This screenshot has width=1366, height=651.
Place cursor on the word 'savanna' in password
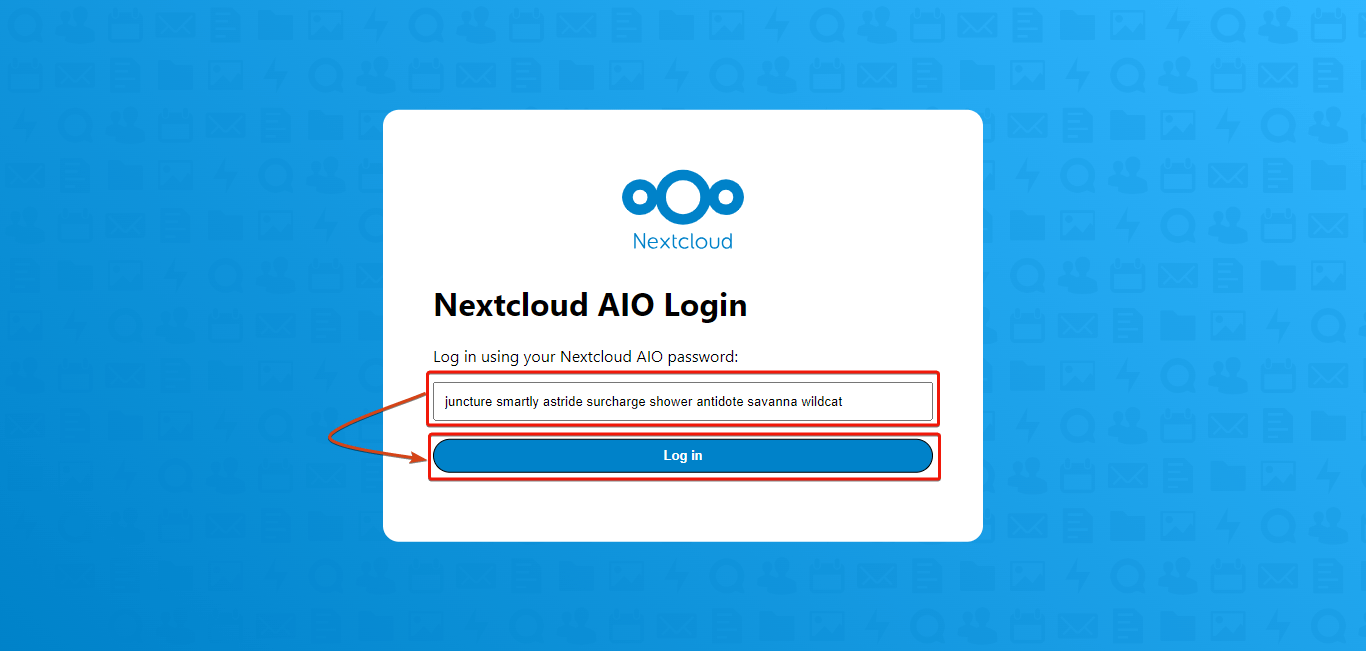772,401
